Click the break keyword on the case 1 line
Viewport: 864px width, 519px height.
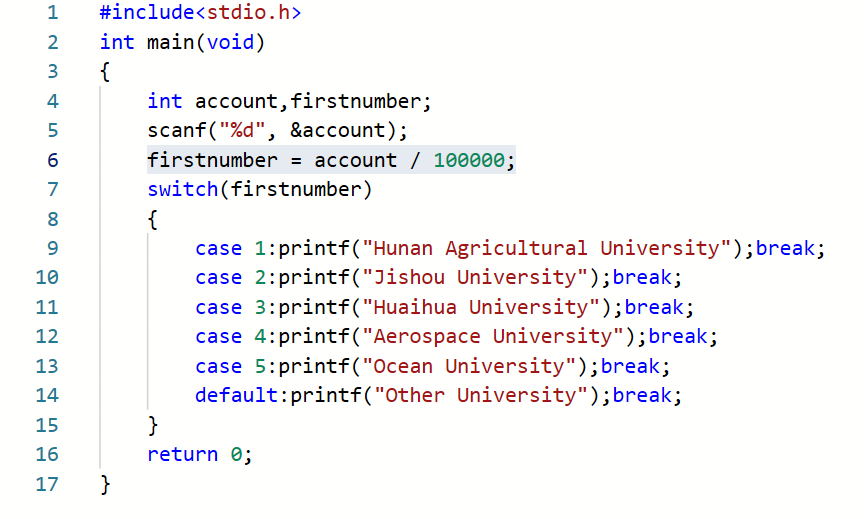click(x=786, y=248)
